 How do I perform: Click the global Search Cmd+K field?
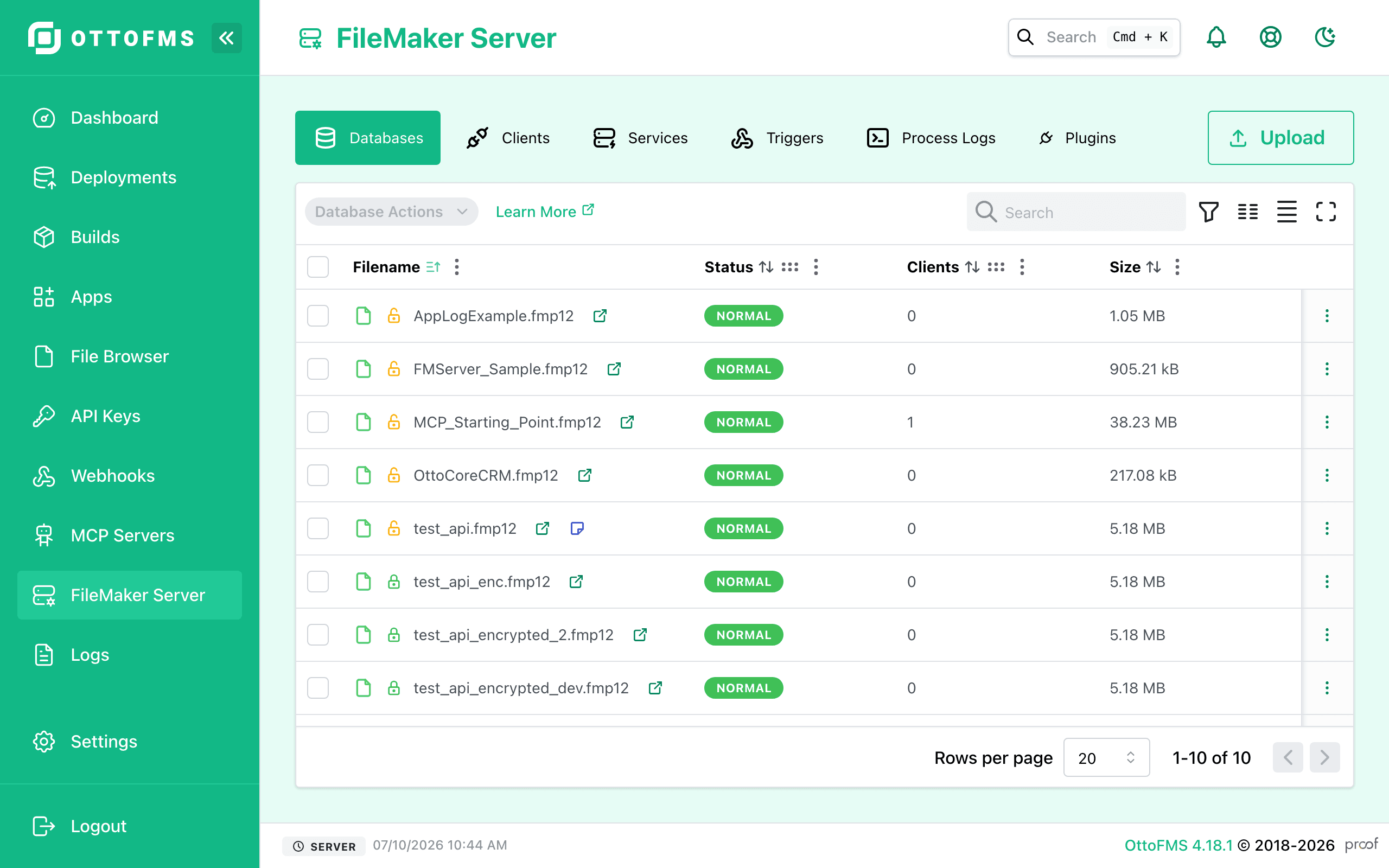pyautogui.click(x=1094, y=37)
